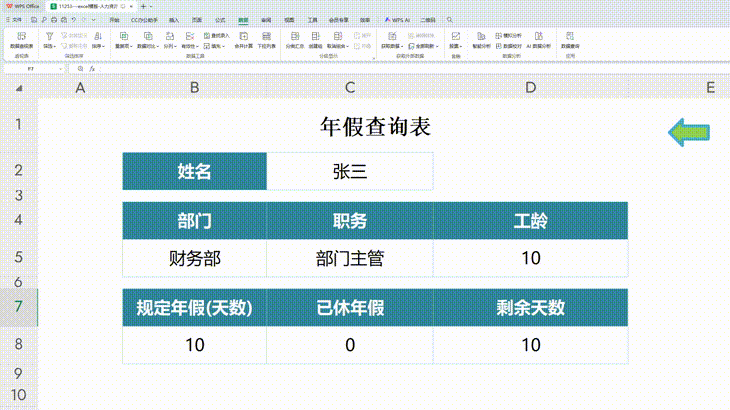Open the data query (数据查询) tool
Image resolution: width=730 pixels, height=410 pixels.
coord(570,40)
